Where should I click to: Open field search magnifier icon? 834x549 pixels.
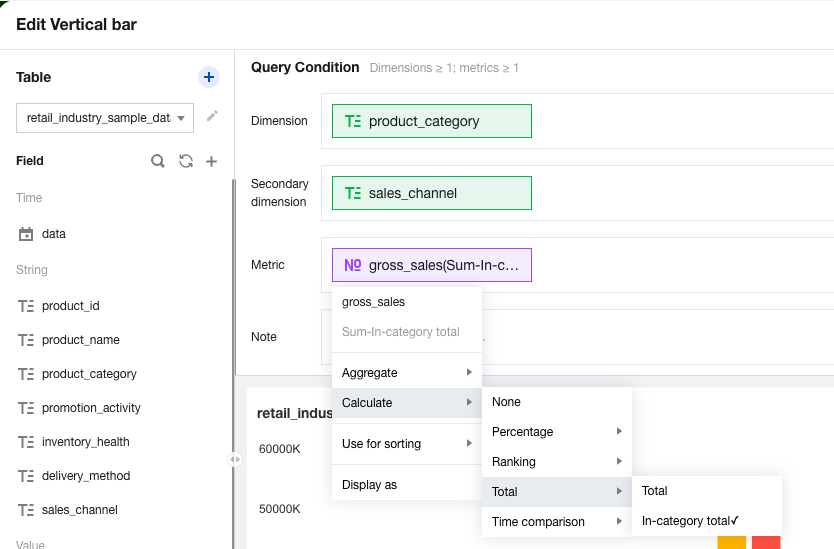[x=158, y=161]
